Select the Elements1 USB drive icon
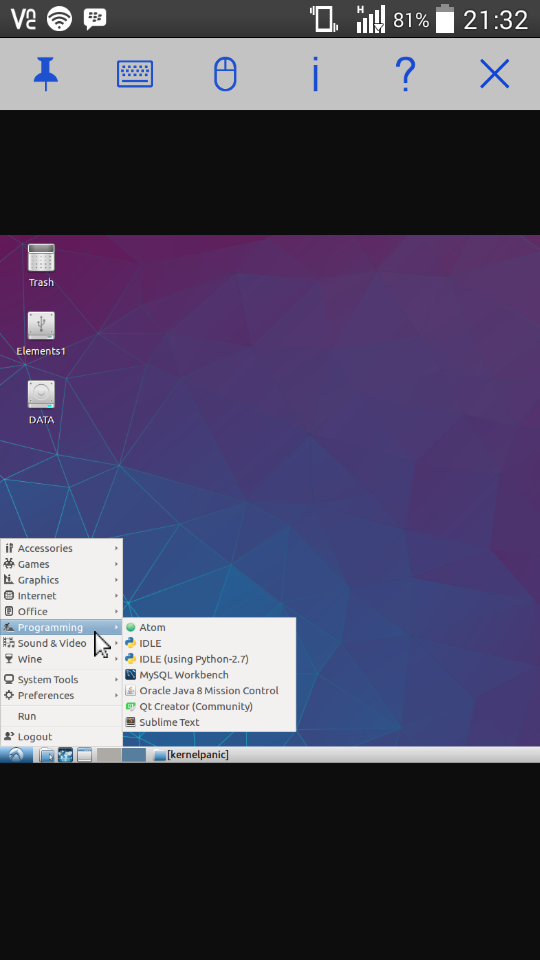 [41, 334]
